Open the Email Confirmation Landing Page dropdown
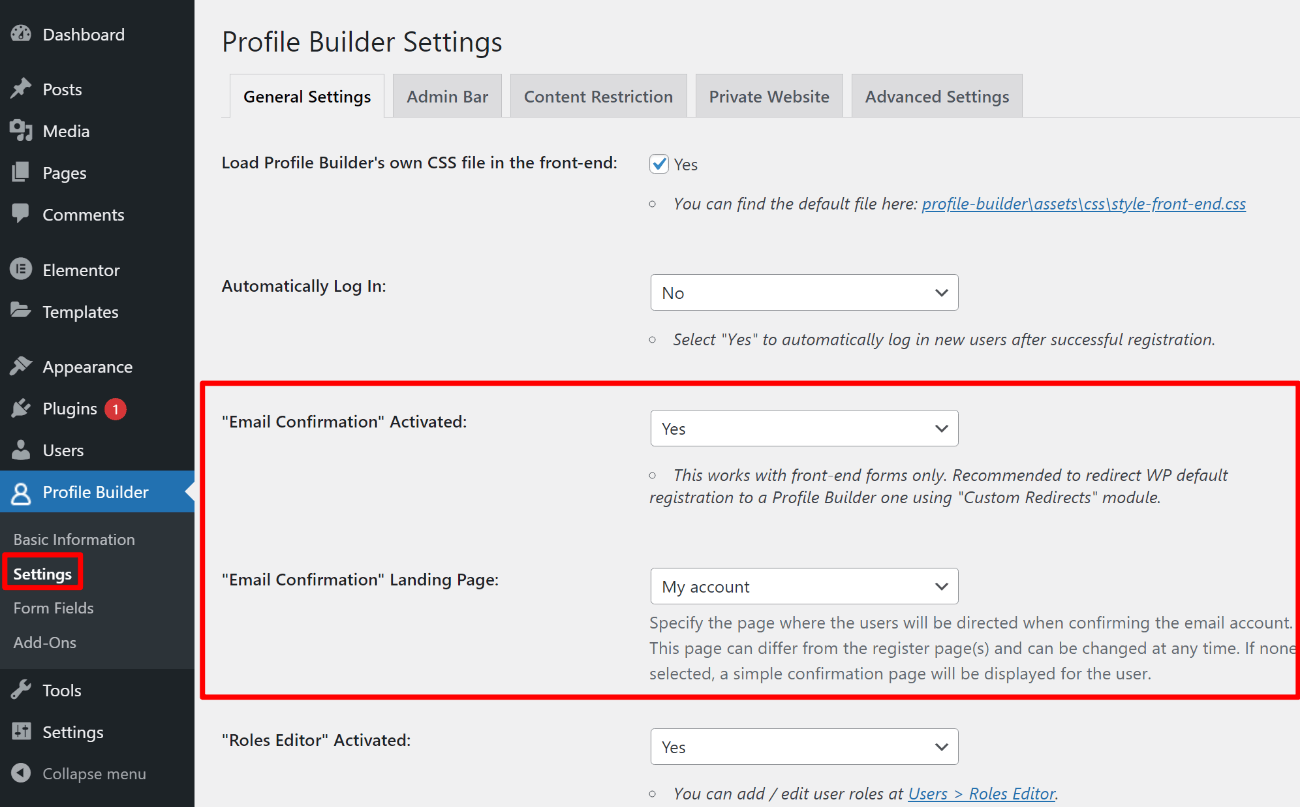The image size is (1300, 807). [804, 587]
